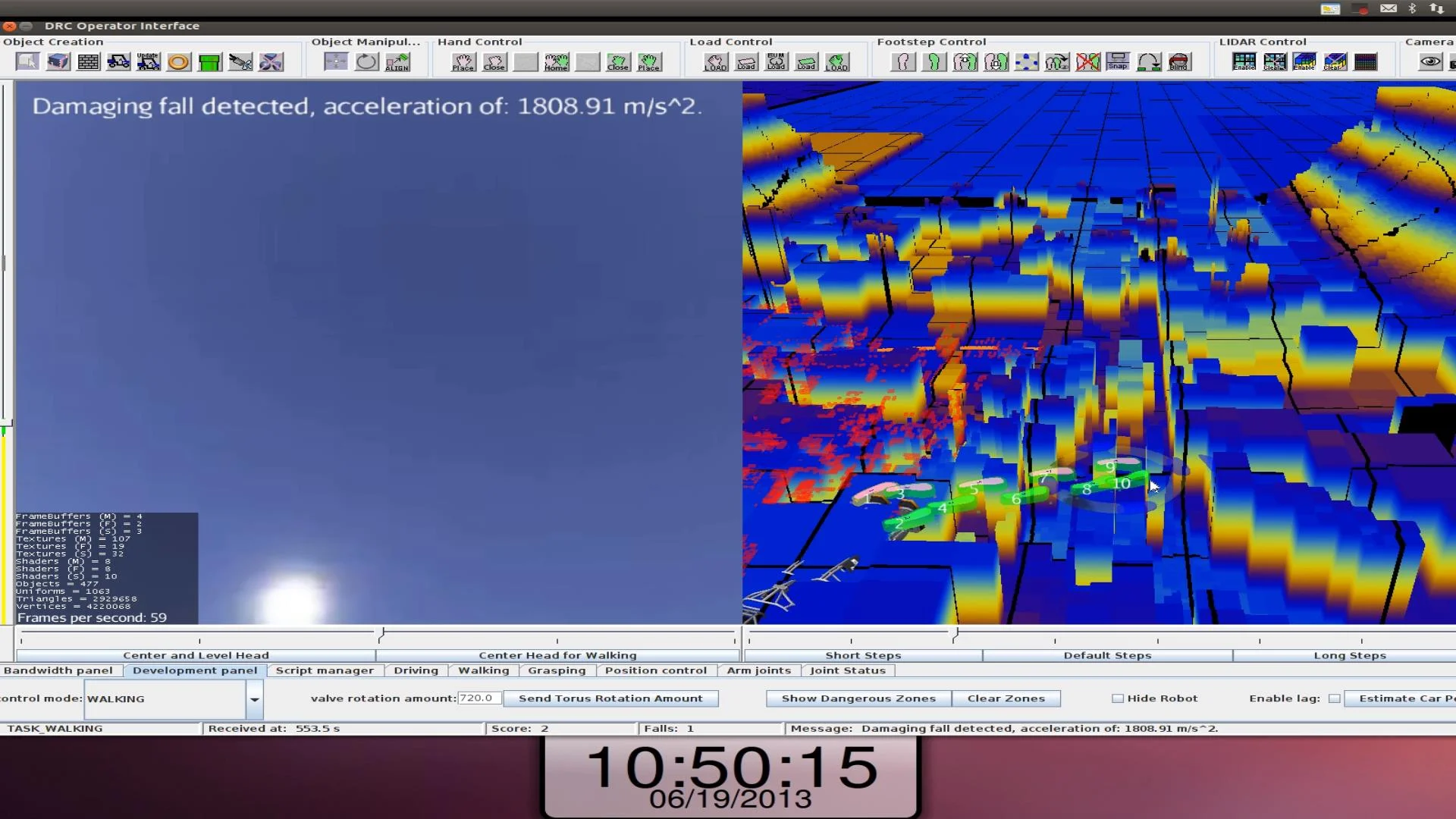This screenshot has width=1456, height=819.
Task: Enable the lag checkbox
Action: (x=1334, y=698)
